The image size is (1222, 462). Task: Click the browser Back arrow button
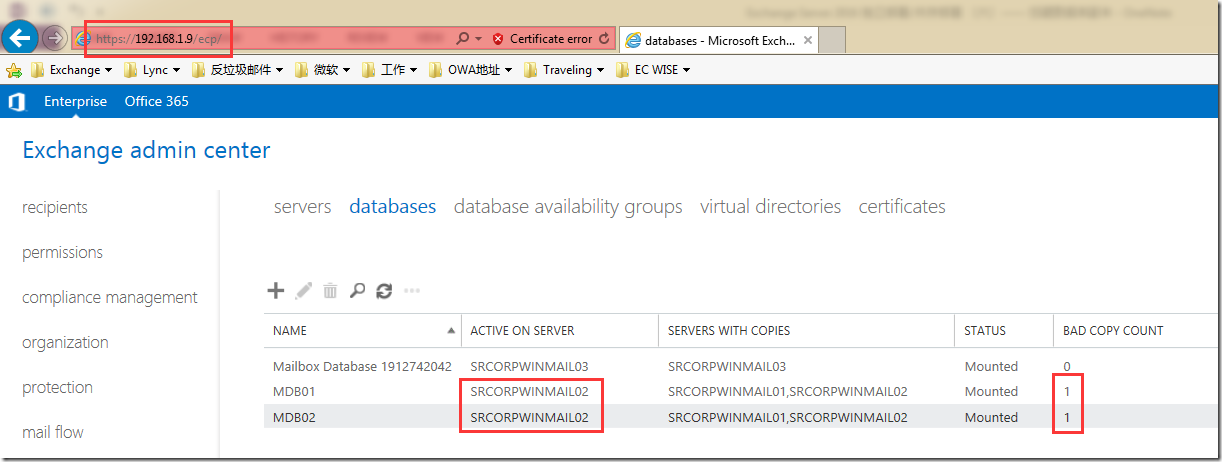click(20, 38)
